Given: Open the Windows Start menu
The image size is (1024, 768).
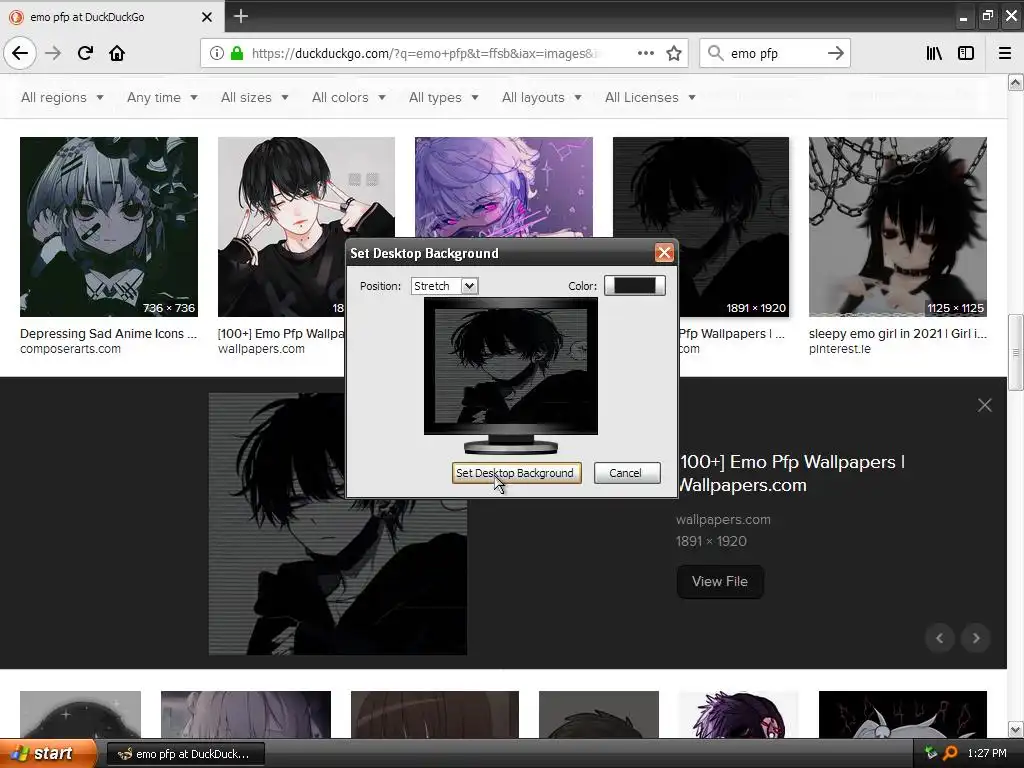Looking at the screenshot, I should tap(47, 754).
